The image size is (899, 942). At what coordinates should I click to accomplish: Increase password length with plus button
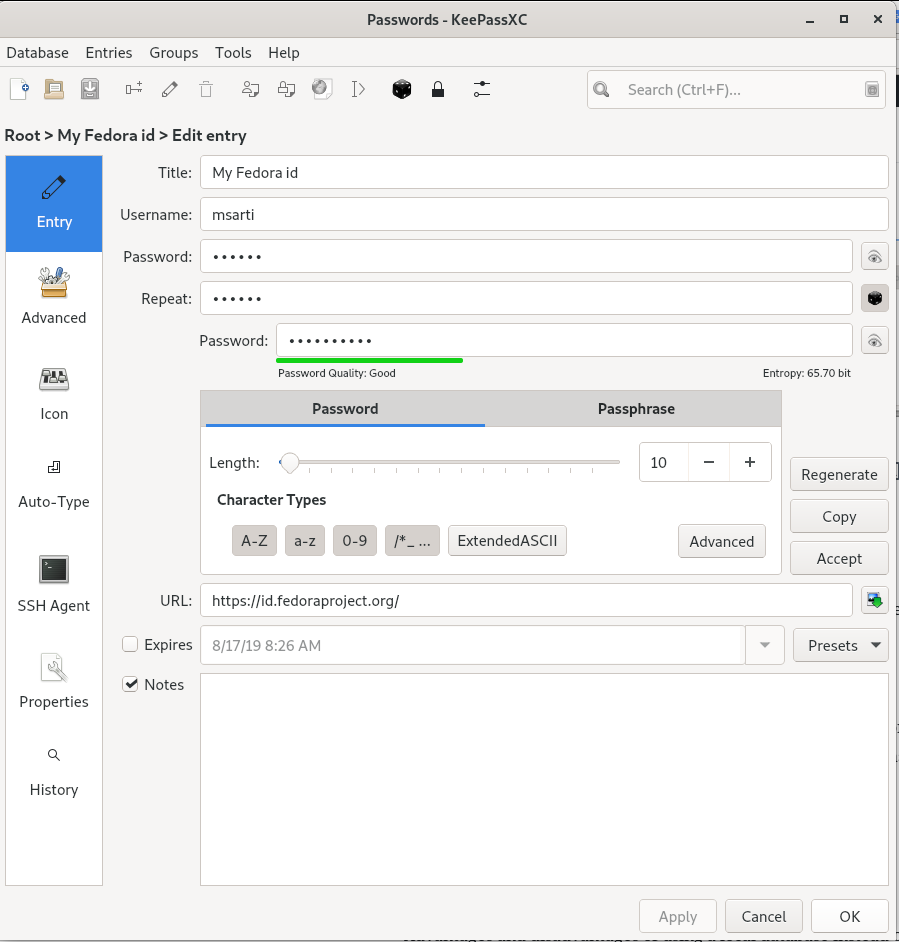click(x=750, y=463)
